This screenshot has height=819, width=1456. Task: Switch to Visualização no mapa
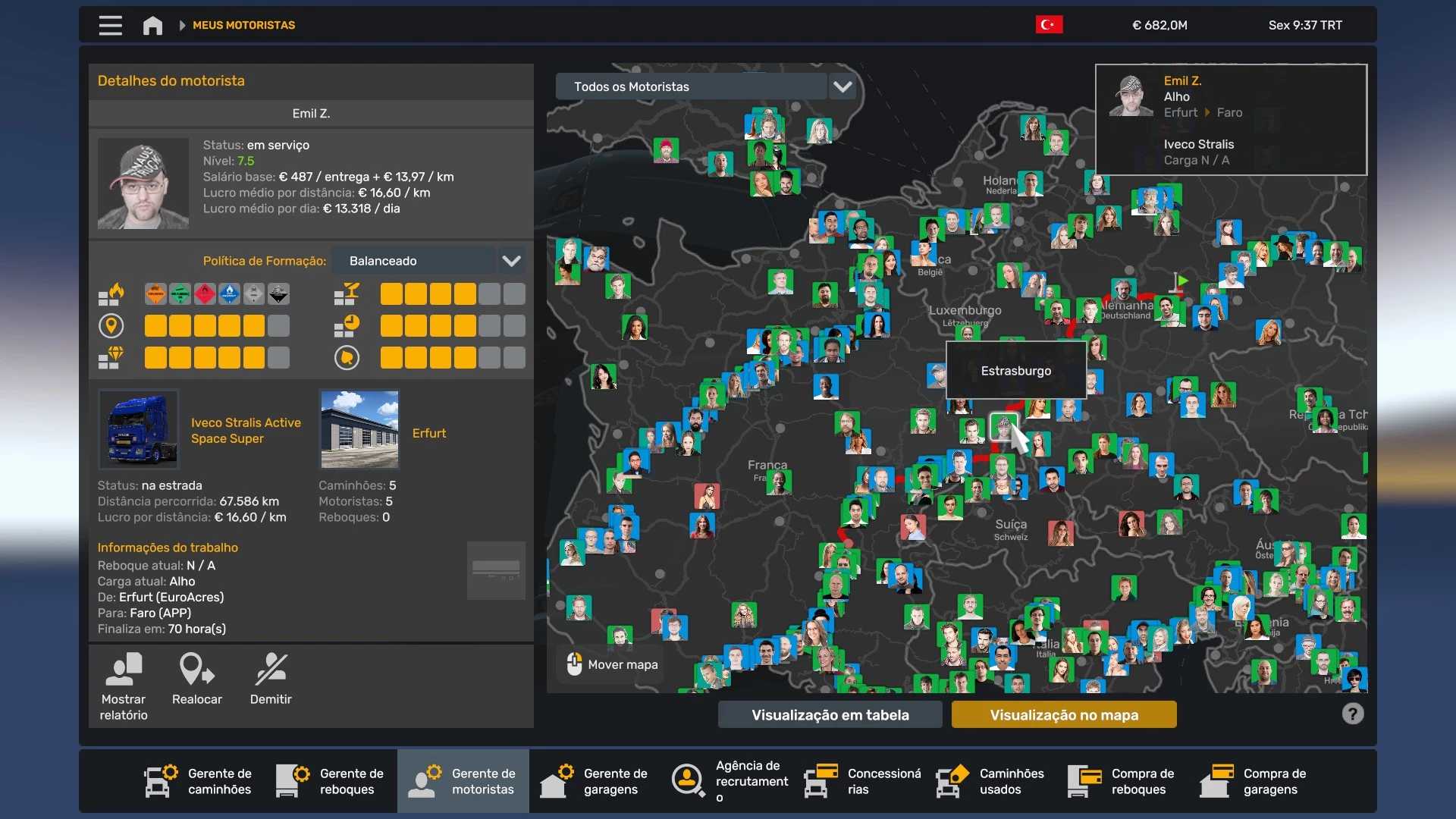(1063, 714)
